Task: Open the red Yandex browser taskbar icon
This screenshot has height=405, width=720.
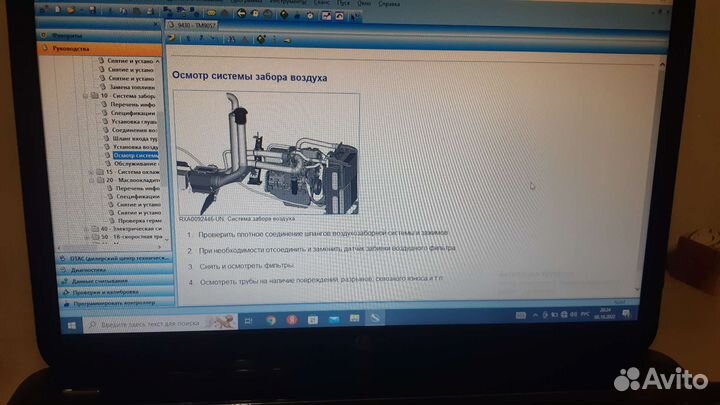Action: [x=292, y=320]
